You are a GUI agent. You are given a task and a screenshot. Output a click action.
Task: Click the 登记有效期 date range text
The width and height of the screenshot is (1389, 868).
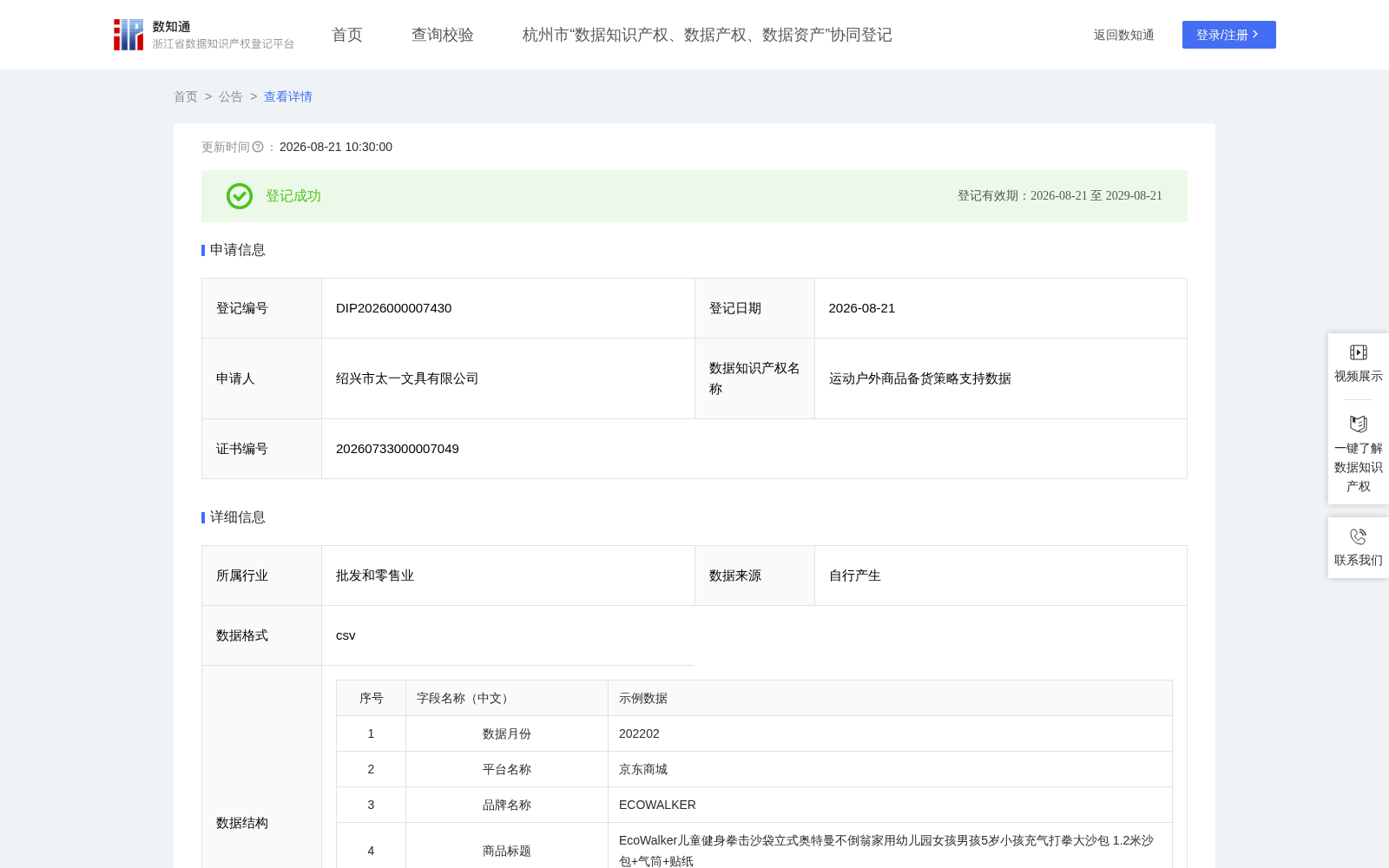coord(1060,196)
